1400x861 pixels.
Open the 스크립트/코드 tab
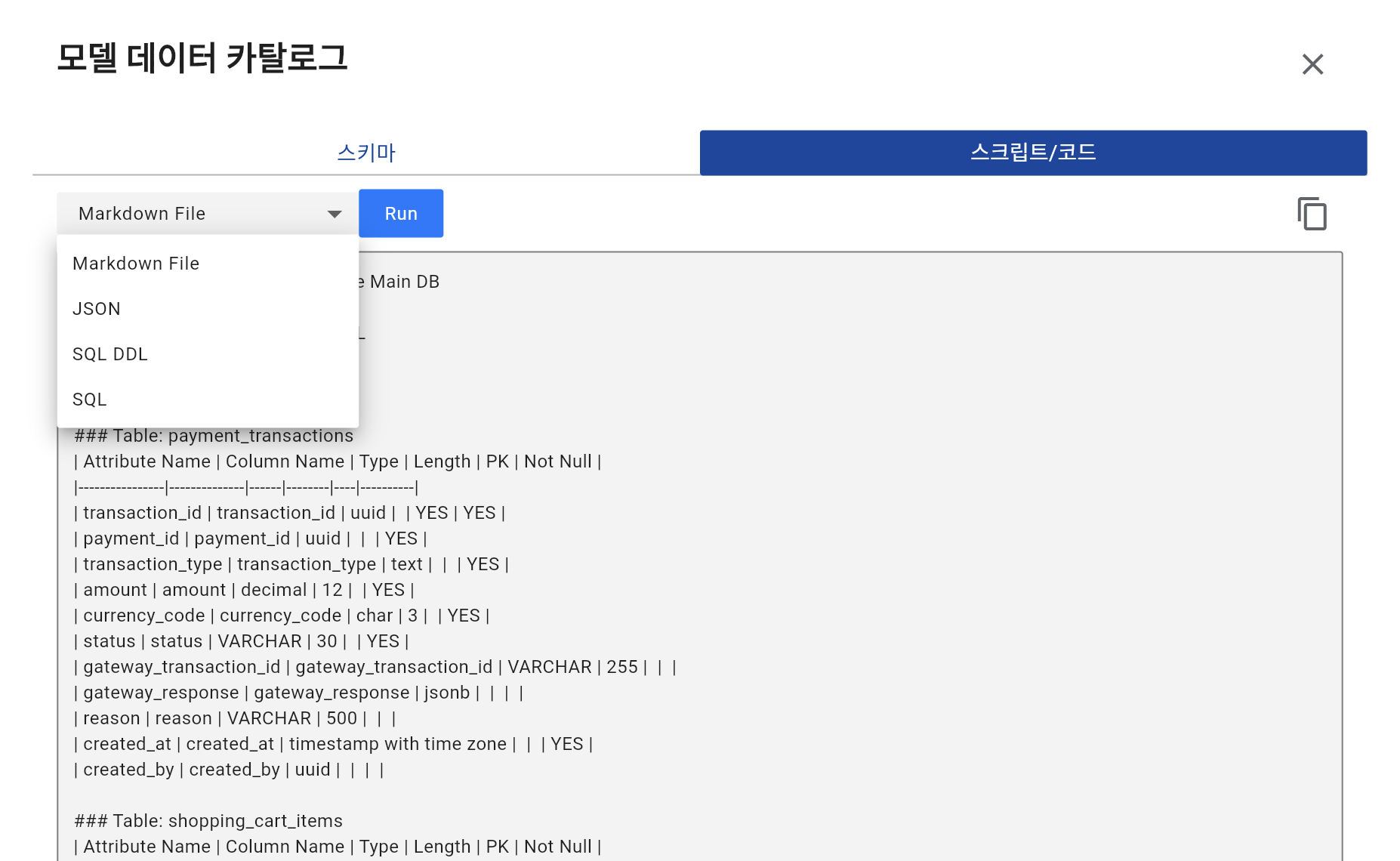click(1033, 153)
